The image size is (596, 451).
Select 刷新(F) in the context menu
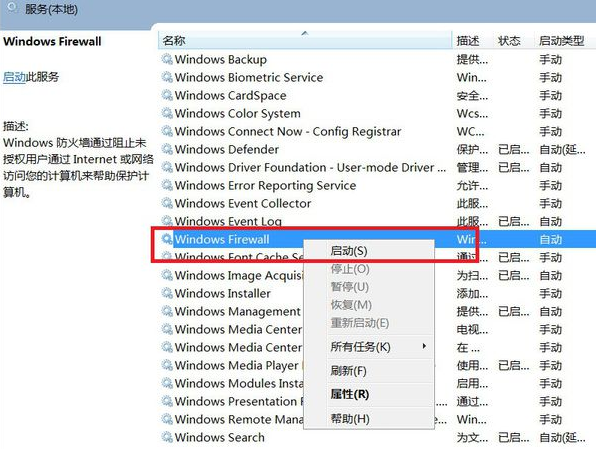[x=348, y=370]
